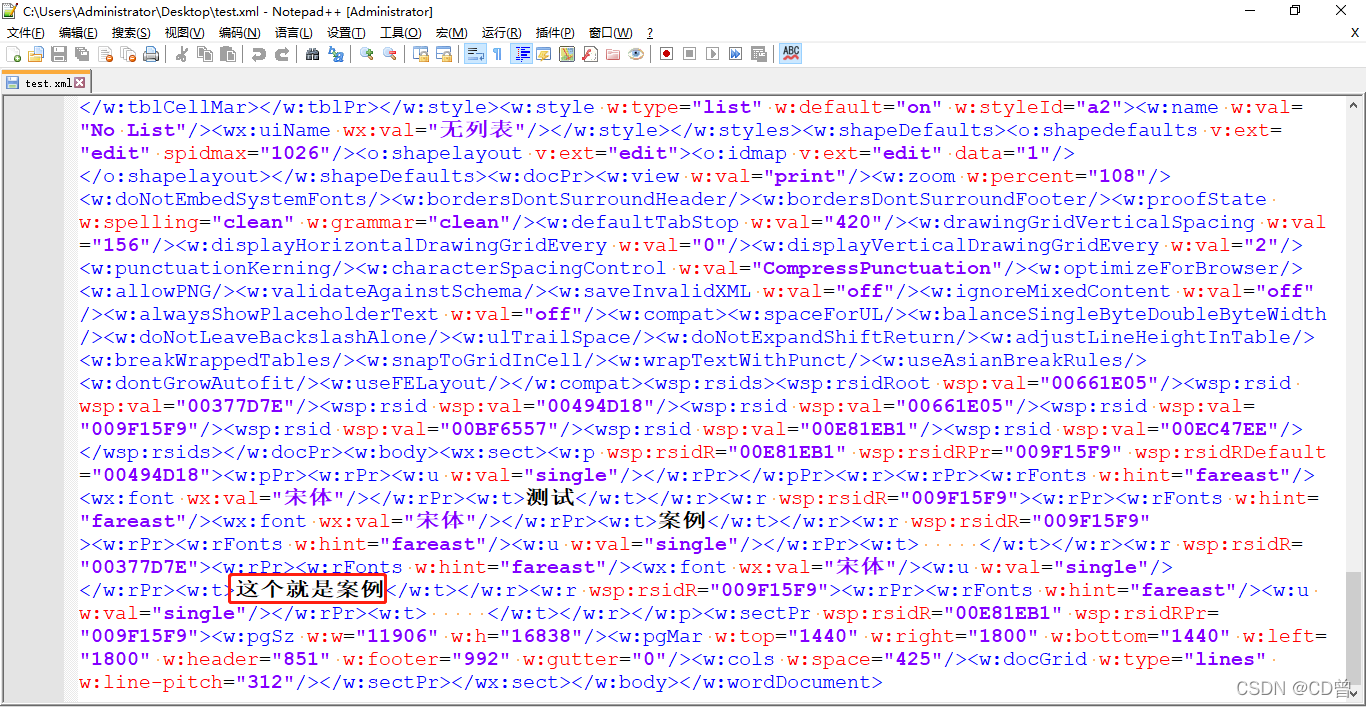Toggle the ABC spell check icon
The width and height of the screenshot is (1366, 707).
pyautogui.click(x=790, y=54)
